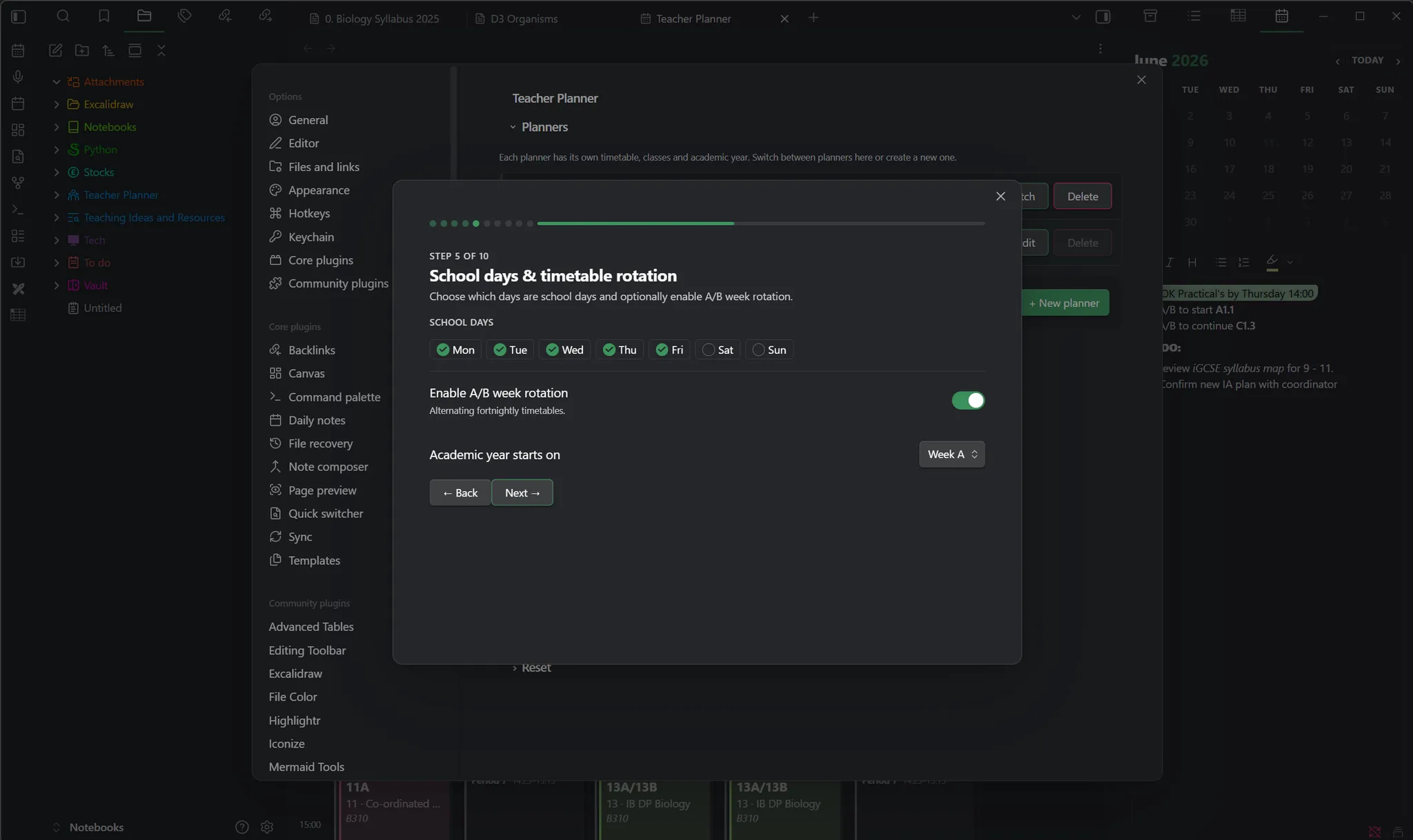Viewport: 1413px width, 840px height.
Task: Click numbered list icon in toolbar
Action: 1243,262
